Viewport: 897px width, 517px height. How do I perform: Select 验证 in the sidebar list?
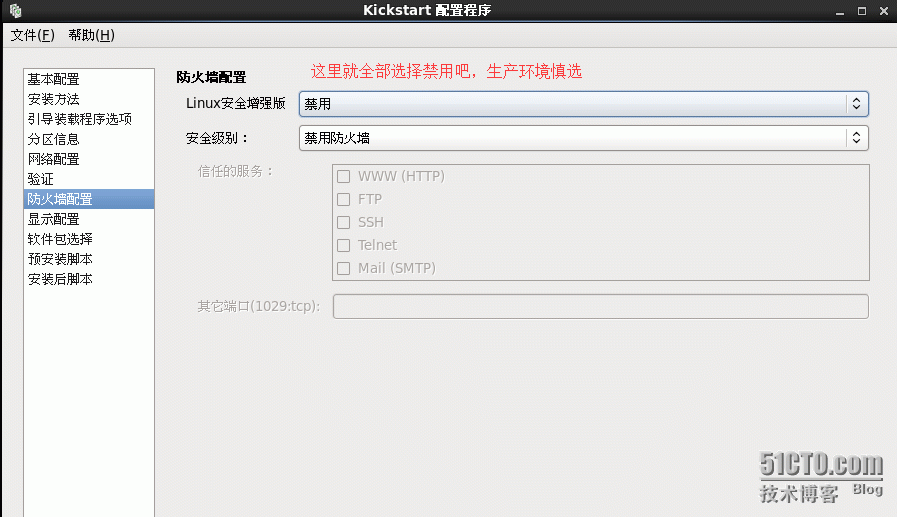tap(89, 179)
